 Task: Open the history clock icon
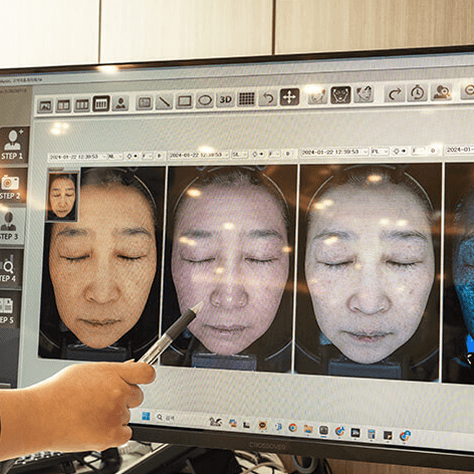click(x=417, y=93)
